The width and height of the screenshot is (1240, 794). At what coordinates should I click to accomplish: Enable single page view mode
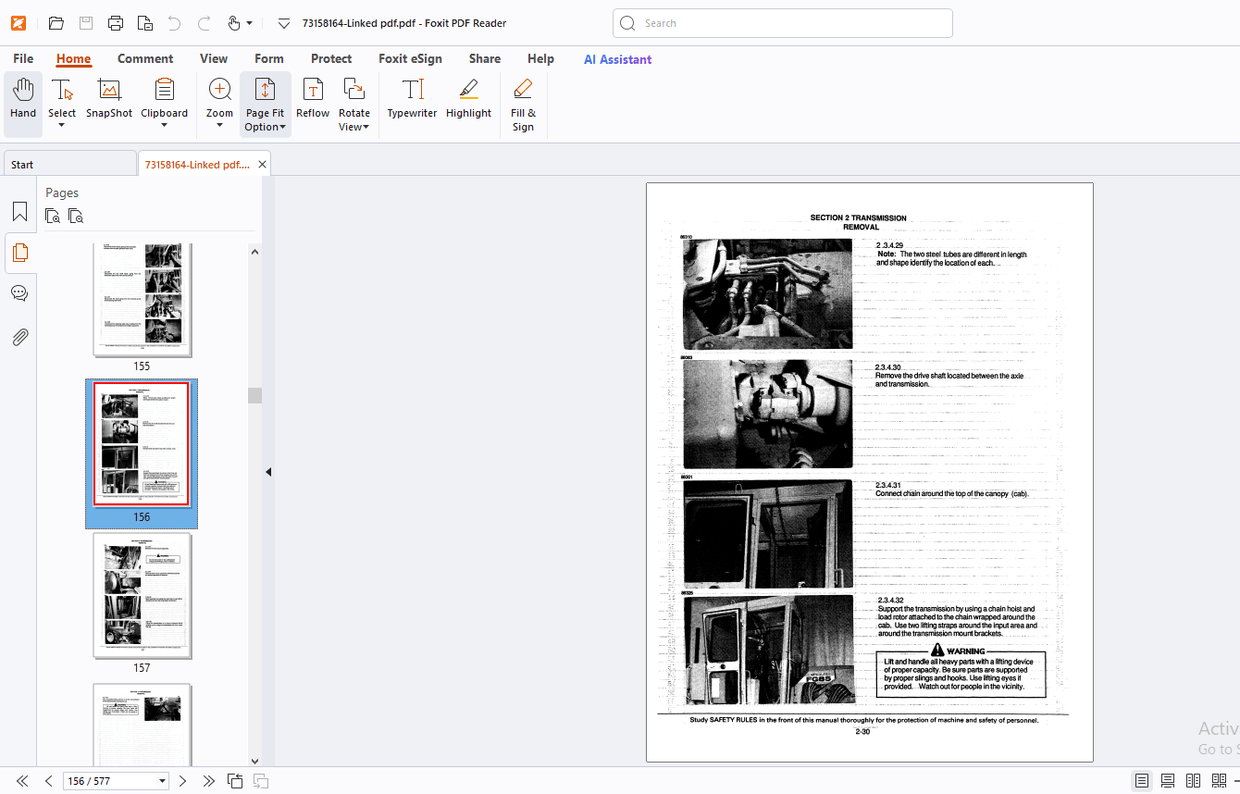(x=1141, y=781)
